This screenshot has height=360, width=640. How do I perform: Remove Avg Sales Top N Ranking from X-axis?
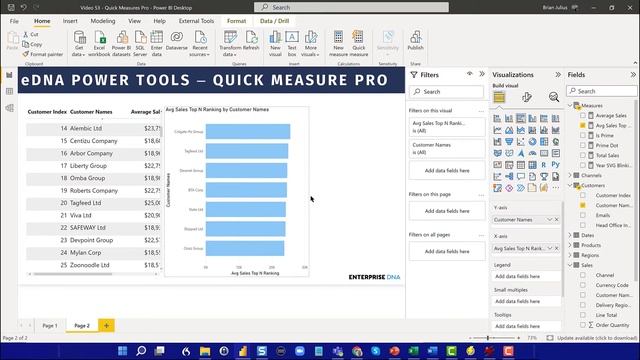557,248
